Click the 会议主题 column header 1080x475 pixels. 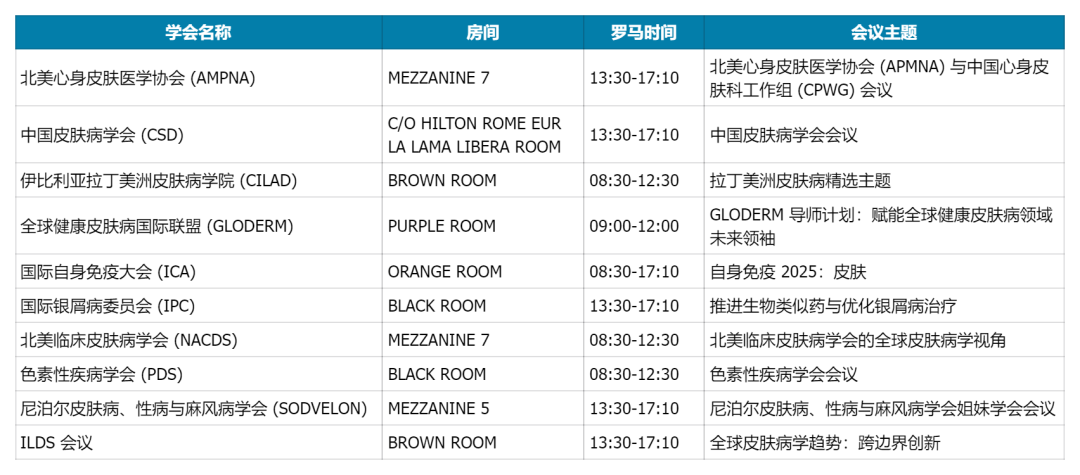884,32
